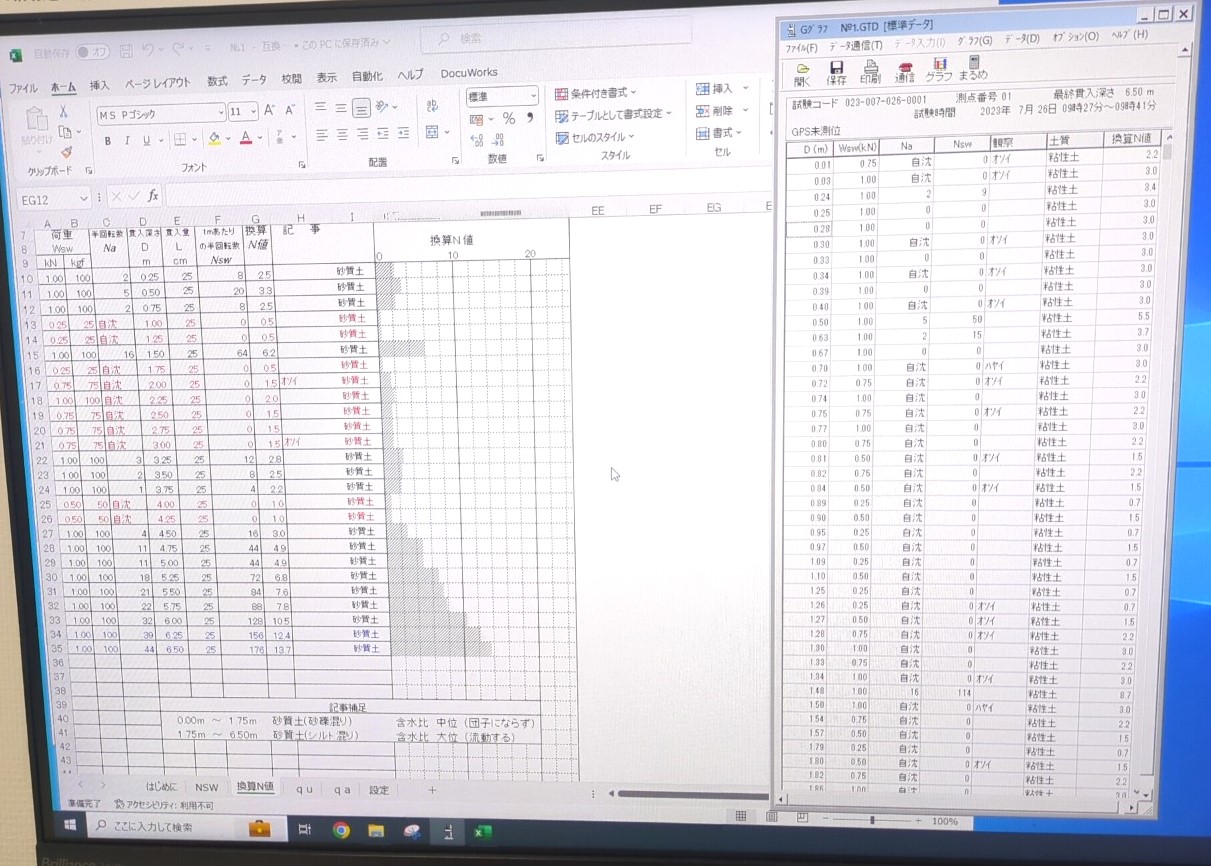
Task: Click the fill color bucket swatch
Action: [x=214, y=139]
